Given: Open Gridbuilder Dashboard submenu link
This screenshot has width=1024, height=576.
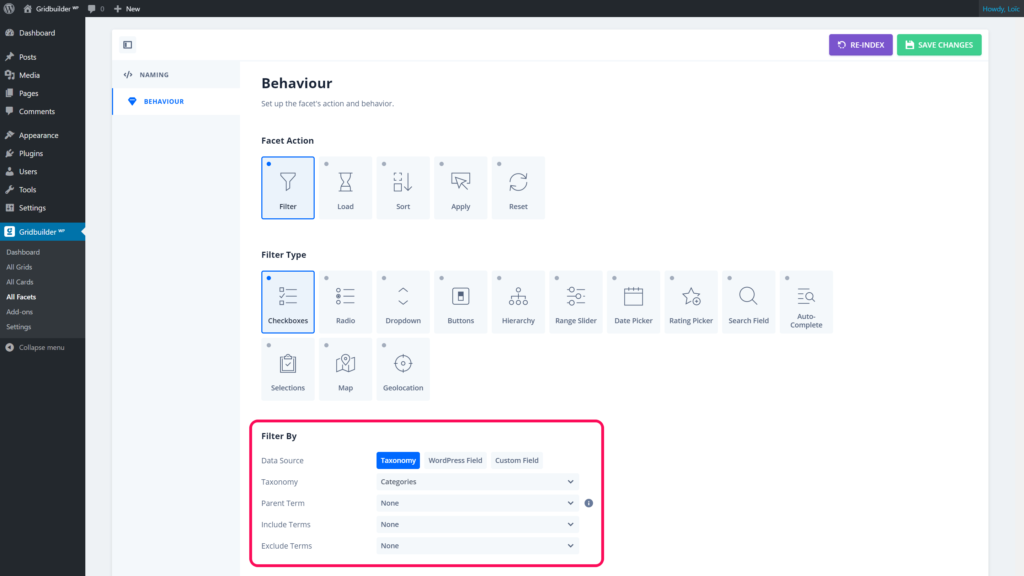Looking at the screenshot, I should [23, 252].
